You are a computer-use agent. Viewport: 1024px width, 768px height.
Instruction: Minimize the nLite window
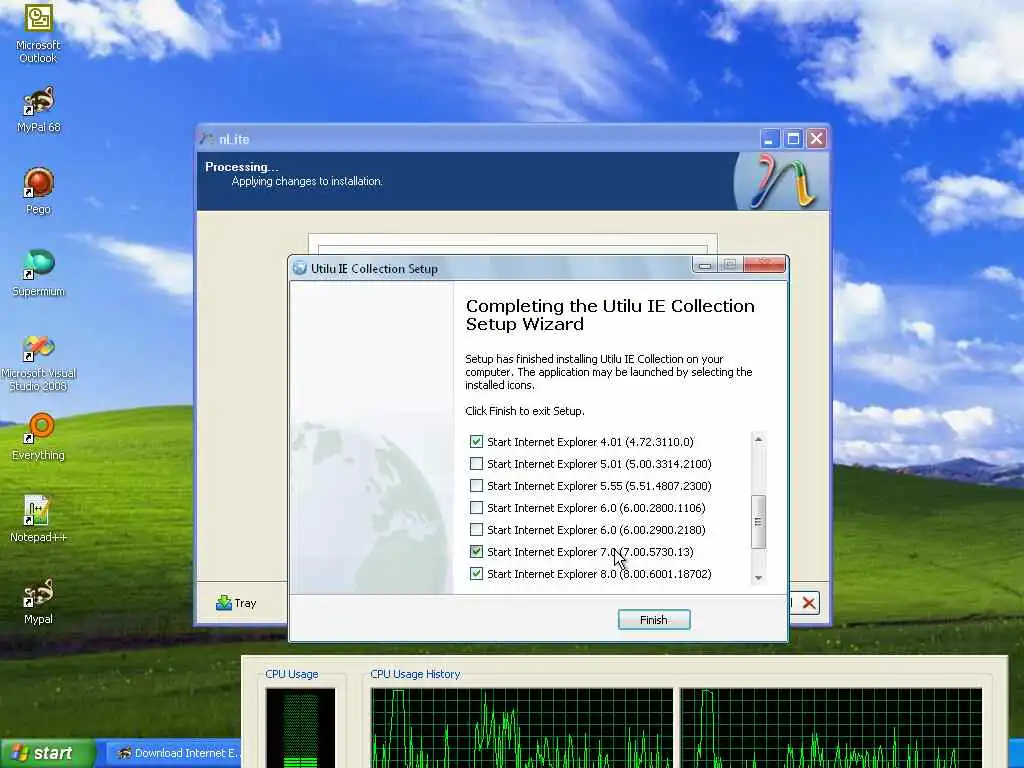pyautogui.click(x=769, y=139)
